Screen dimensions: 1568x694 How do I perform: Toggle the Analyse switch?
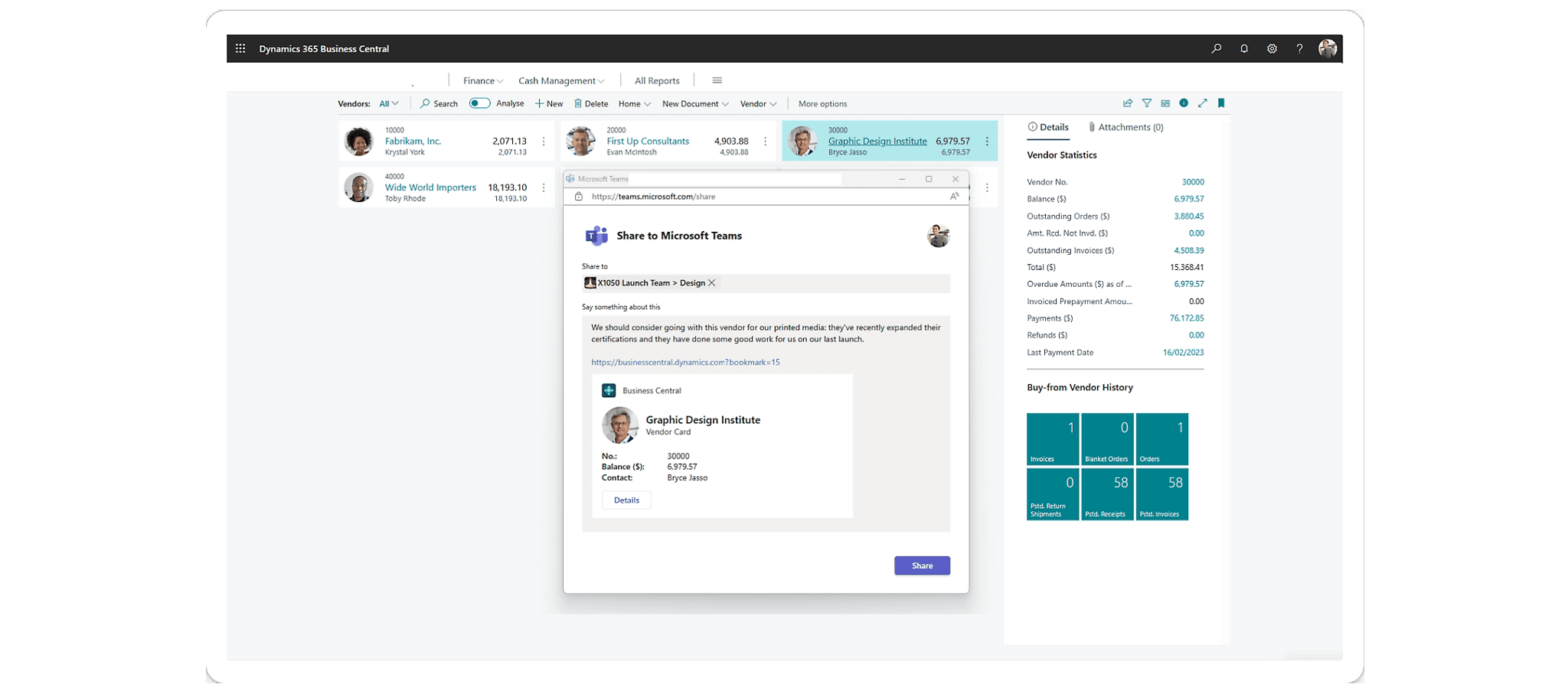pyautogui.click(x=479, y=103)
